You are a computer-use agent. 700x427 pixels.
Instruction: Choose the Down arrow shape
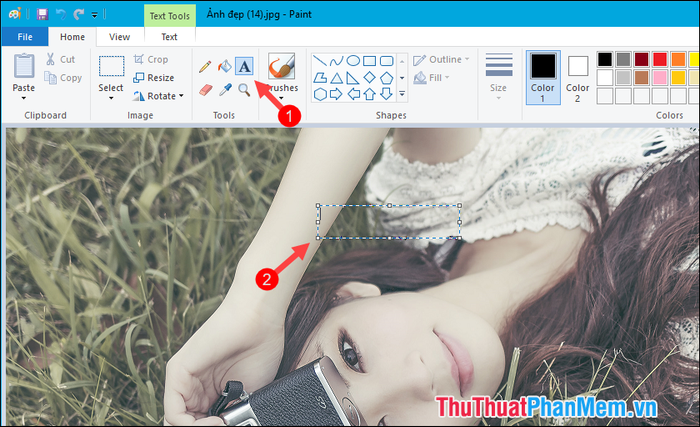point(386,94)
